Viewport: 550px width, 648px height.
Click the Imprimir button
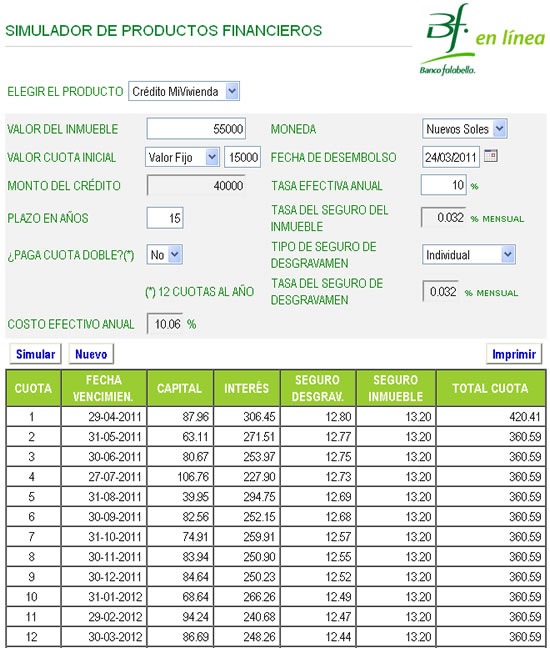(514, 354)
